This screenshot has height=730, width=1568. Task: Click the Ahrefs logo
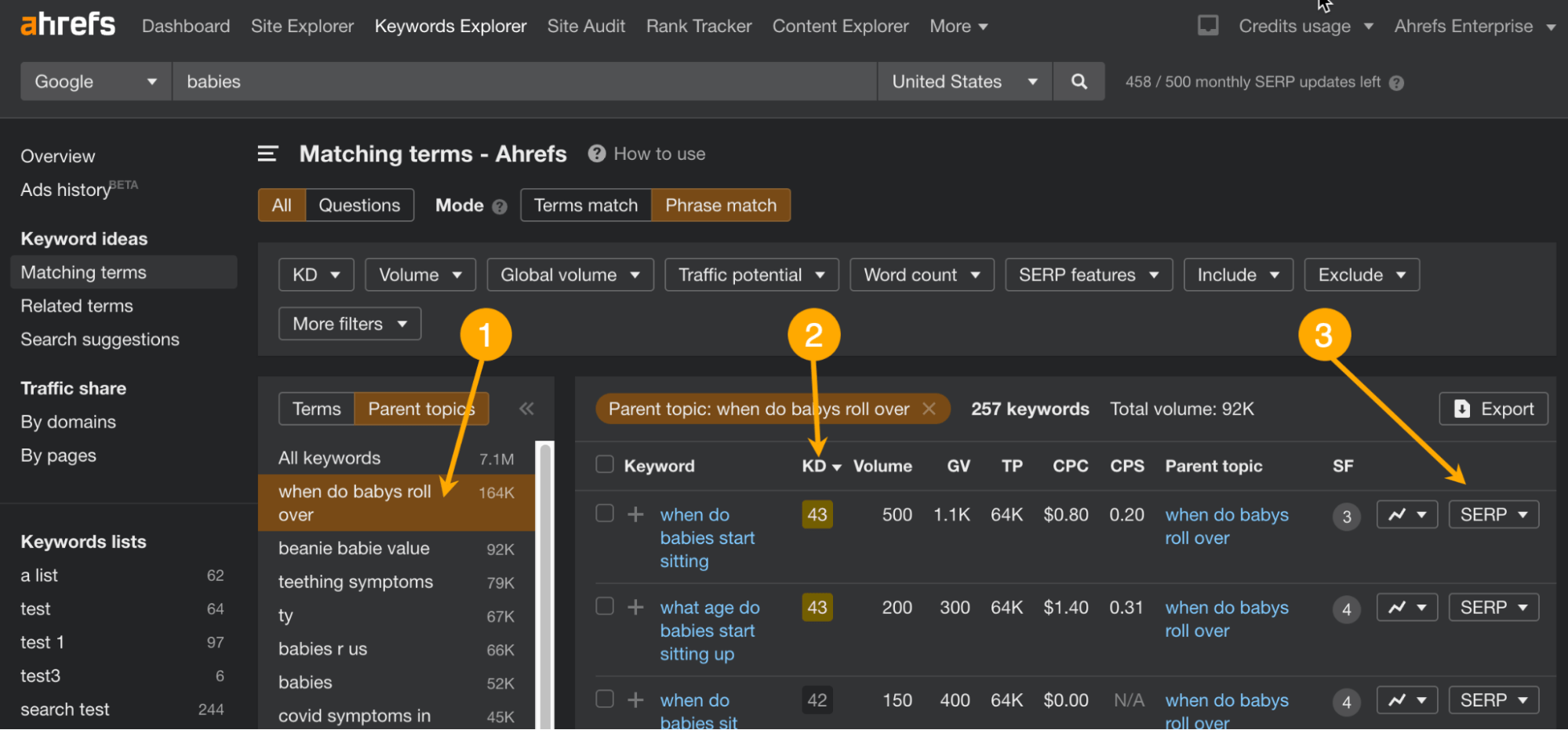click(67, 24)
